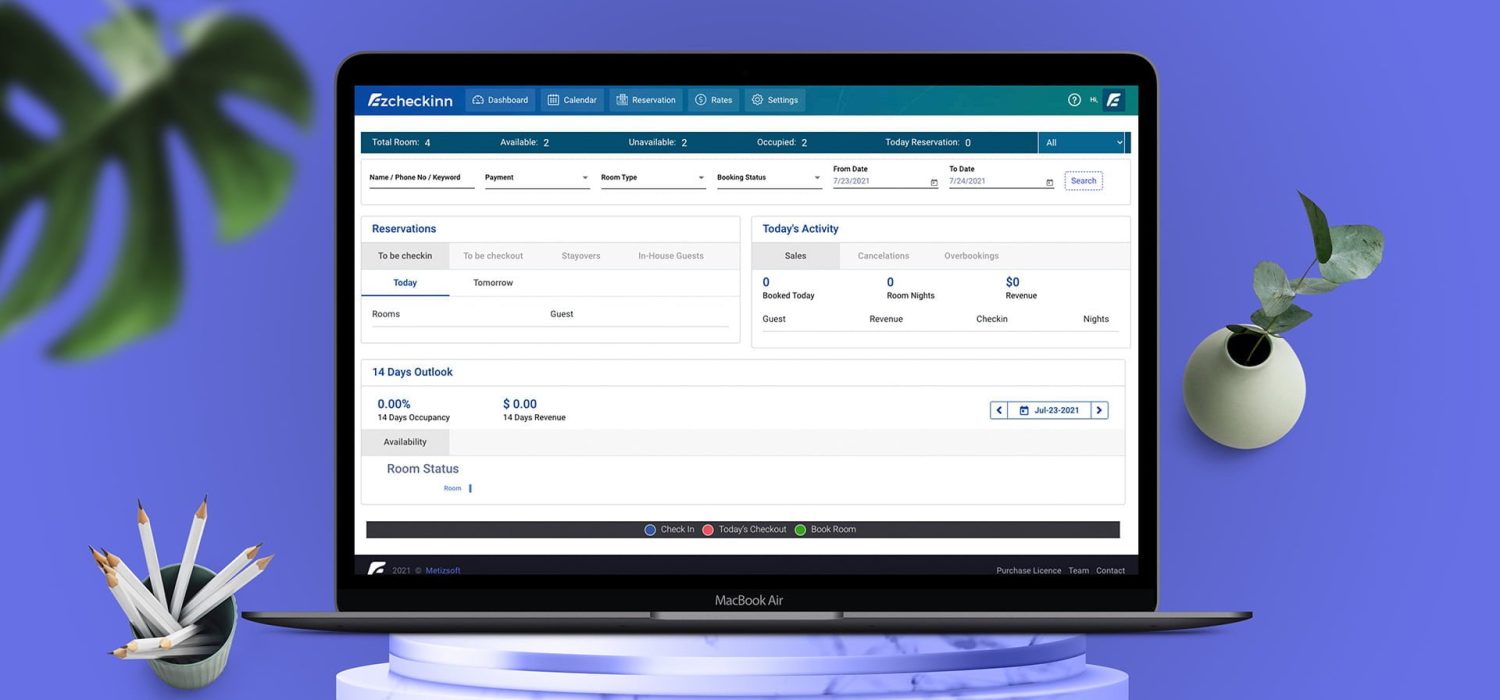Click the Booked Today count
1500x700 pixels.
pyautogui.click(x=766, y=282)
